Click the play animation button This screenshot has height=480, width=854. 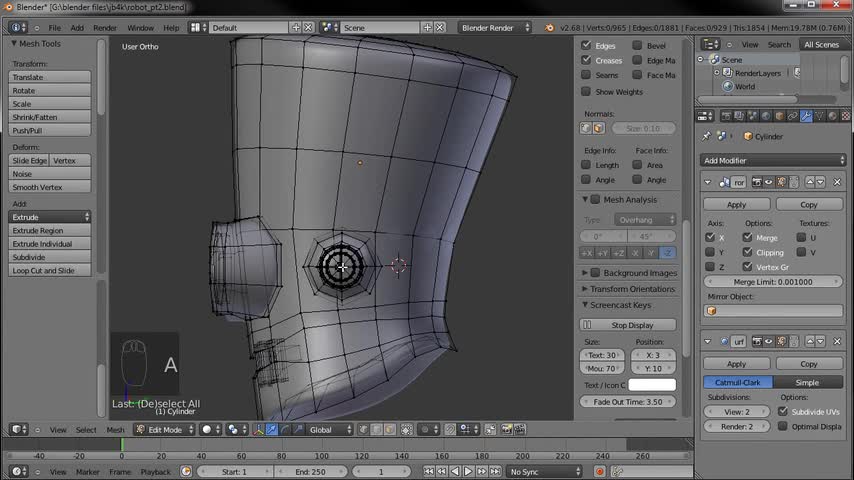coord(467,471)
